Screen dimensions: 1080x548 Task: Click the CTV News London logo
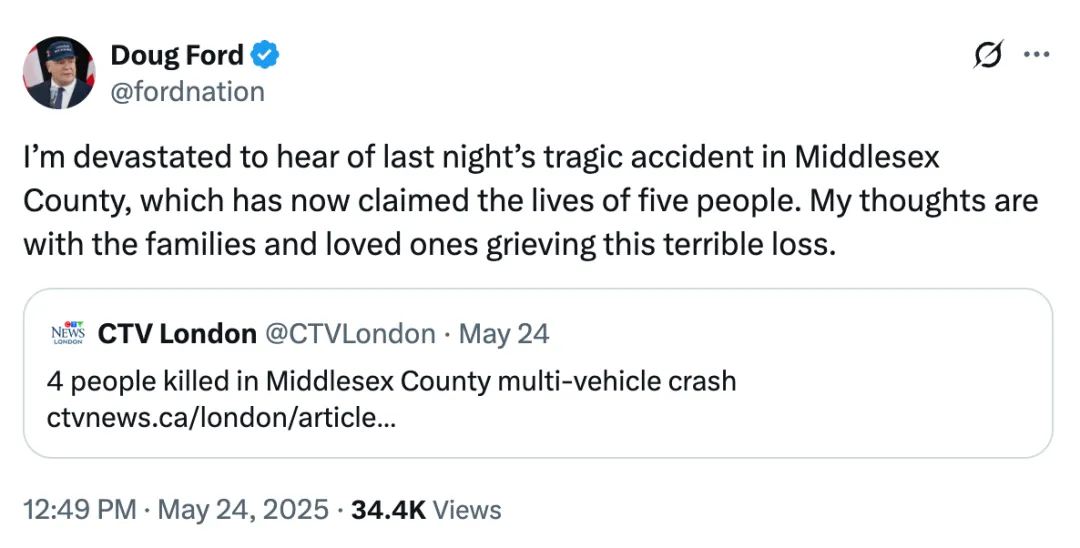click(68, 333)
